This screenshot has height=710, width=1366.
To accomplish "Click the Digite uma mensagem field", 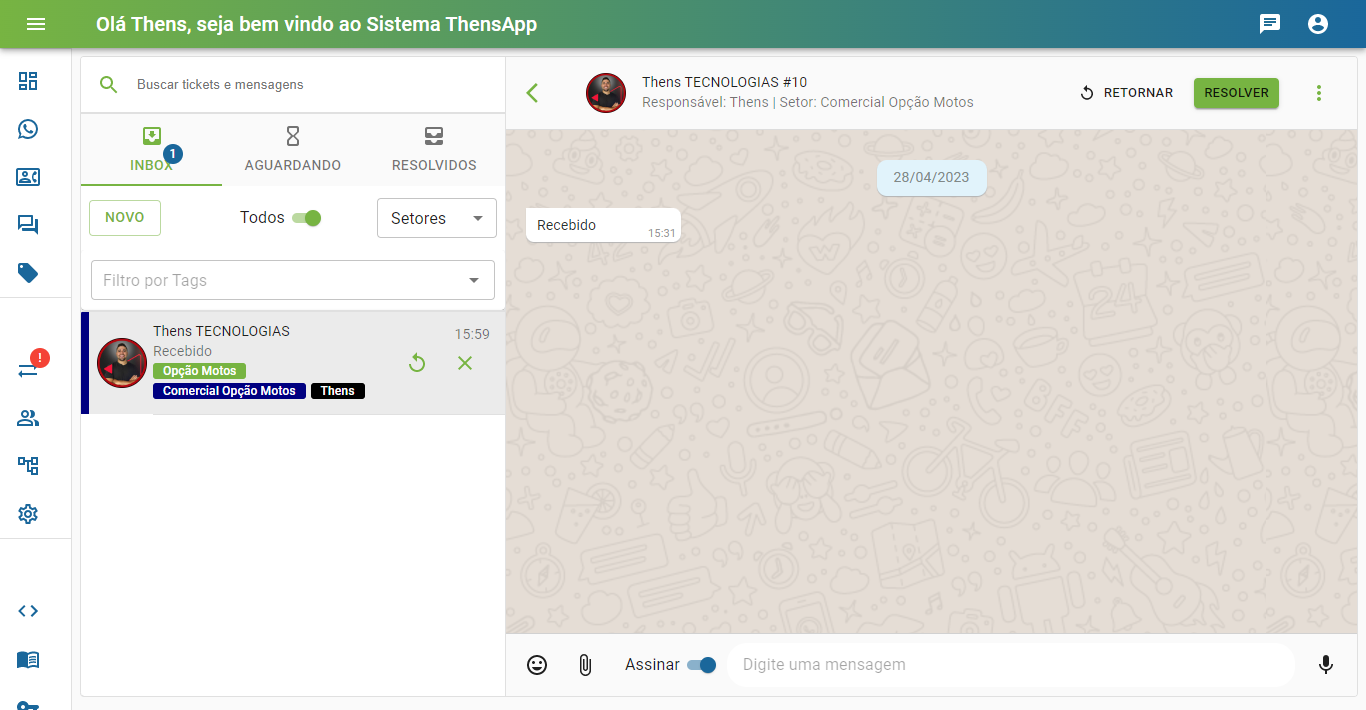I will 1010,665.
